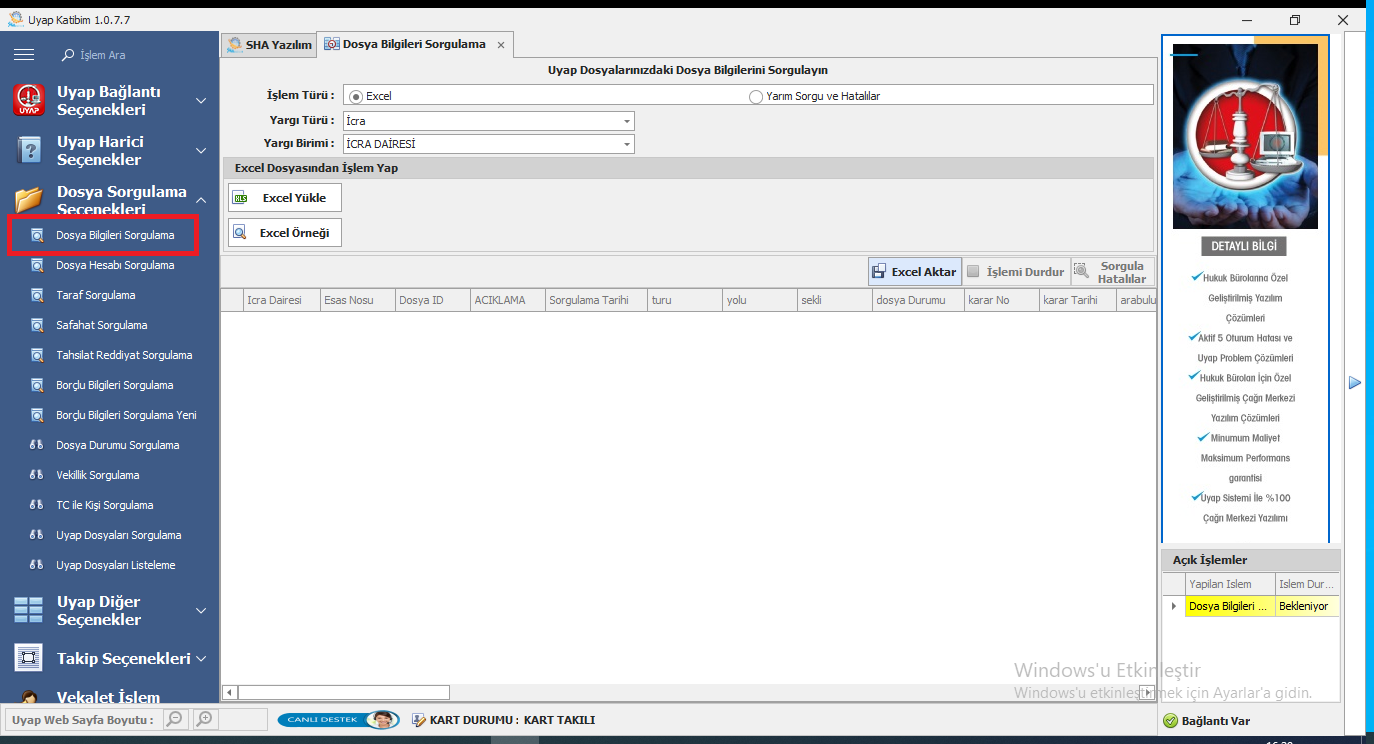The height and width of the screenshot is (744, 1374).
Task: Click the Sorgula Hatalılar button
Action: [x=1112, y=272]
